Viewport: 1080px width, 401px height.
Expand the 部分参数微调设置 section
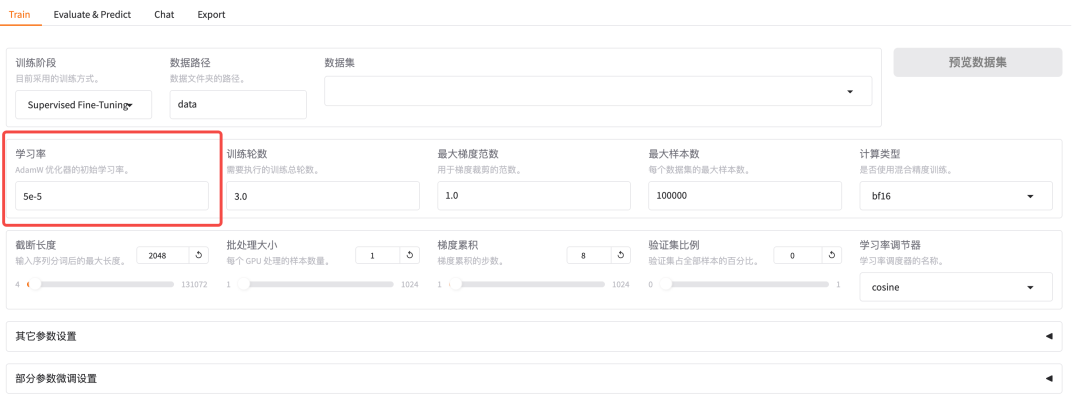534,378
